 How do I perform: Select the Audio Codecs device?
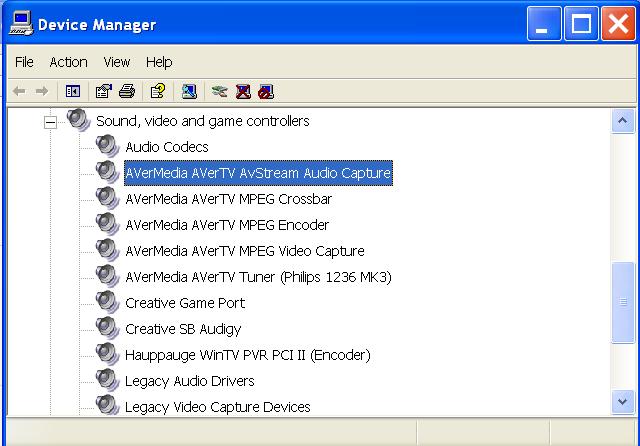click(167, 147)
